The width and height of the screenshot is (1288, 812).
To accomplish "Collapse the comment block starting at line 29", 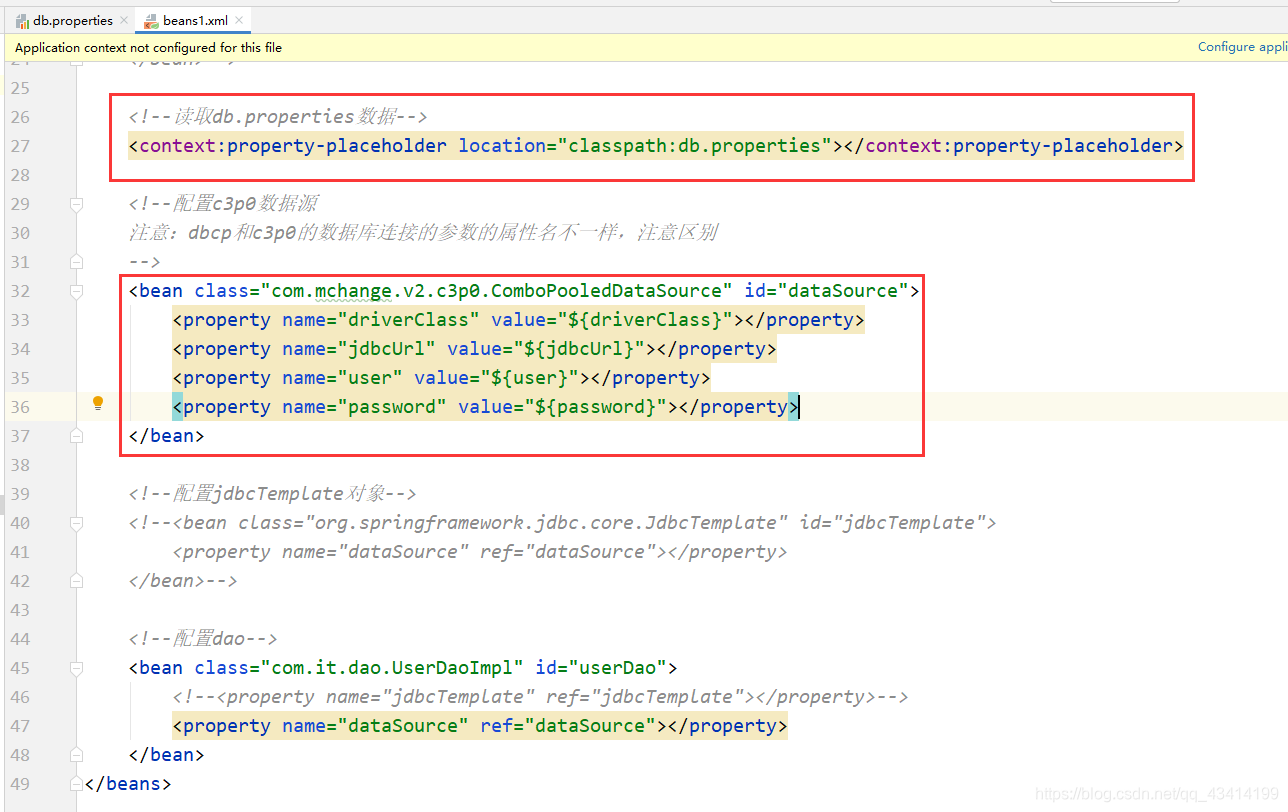I will click(76, 204).
